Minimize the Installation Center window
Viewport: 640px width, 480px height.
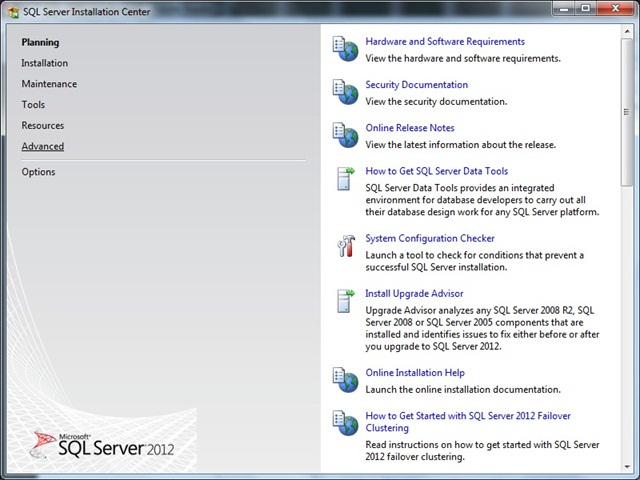(564, 8)
